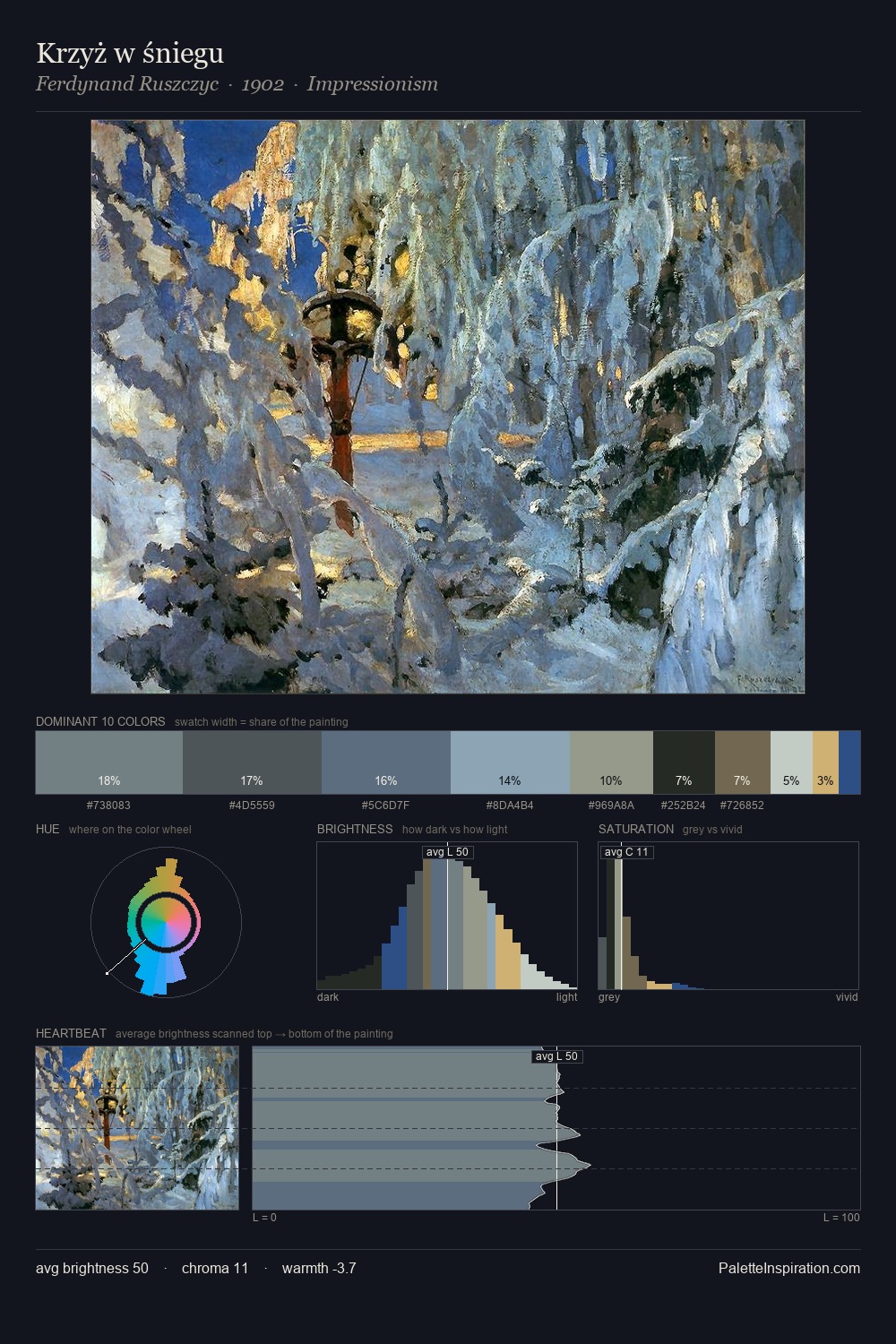Click the 'light' axis label

[566, 996]
